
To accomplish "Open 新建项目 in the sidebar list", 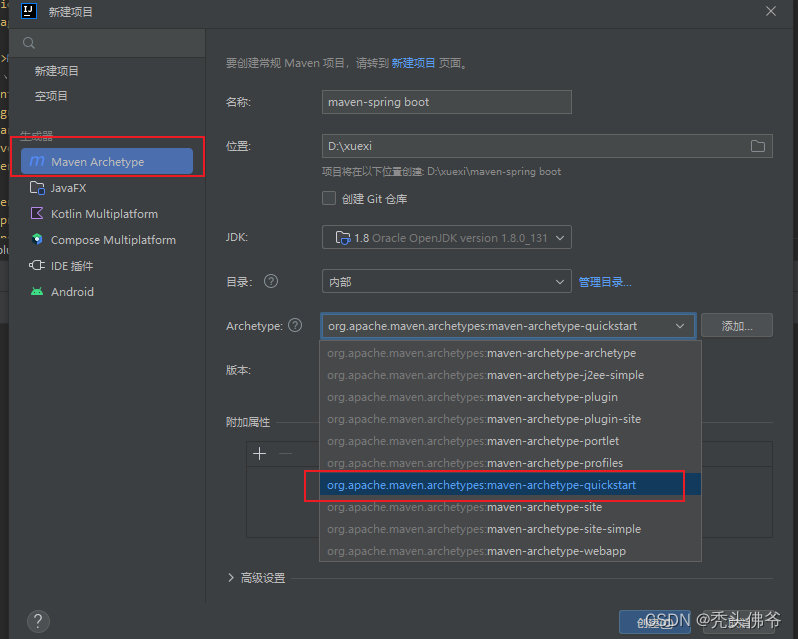I will pos(56,71).
